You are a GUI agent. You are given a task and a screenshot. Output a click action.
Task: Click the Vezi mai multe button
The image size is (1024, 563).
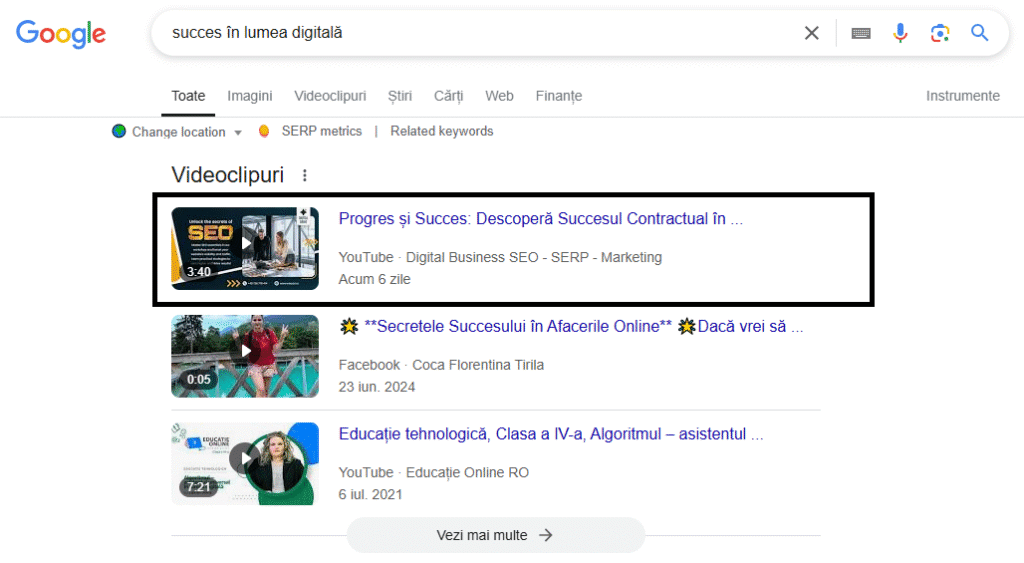tap(496, 535)
